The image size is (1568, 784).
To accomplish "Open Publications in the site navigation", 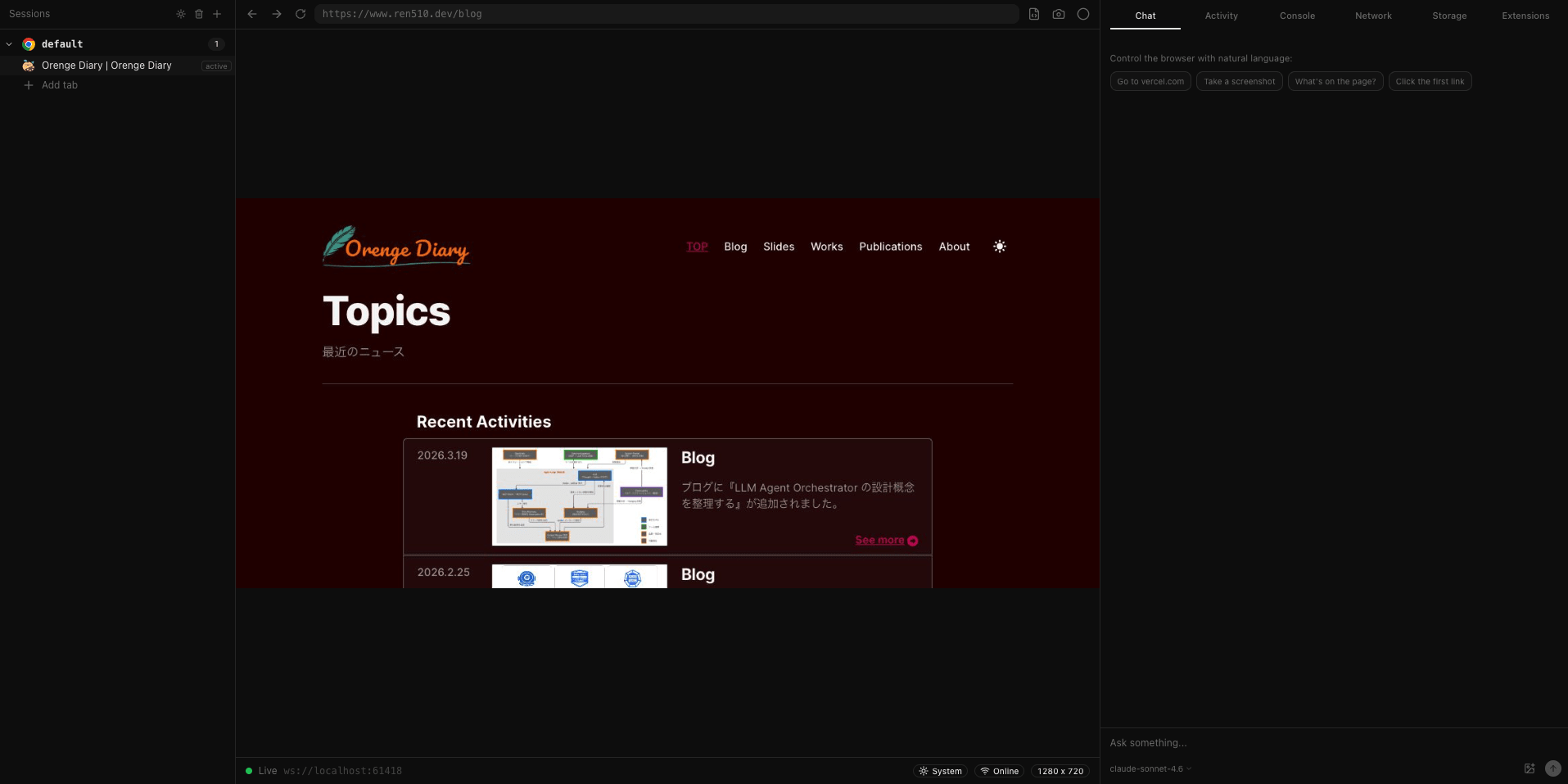I will 891,247.
